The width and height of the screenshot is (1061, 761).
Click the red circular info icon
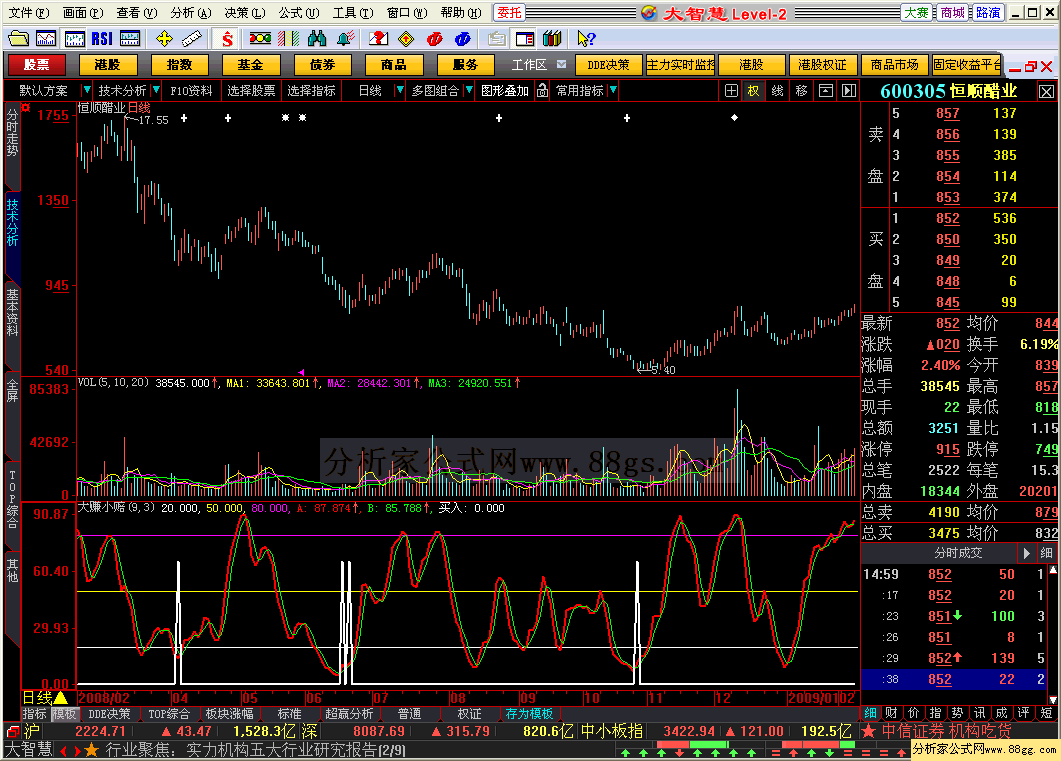point(434,39)
